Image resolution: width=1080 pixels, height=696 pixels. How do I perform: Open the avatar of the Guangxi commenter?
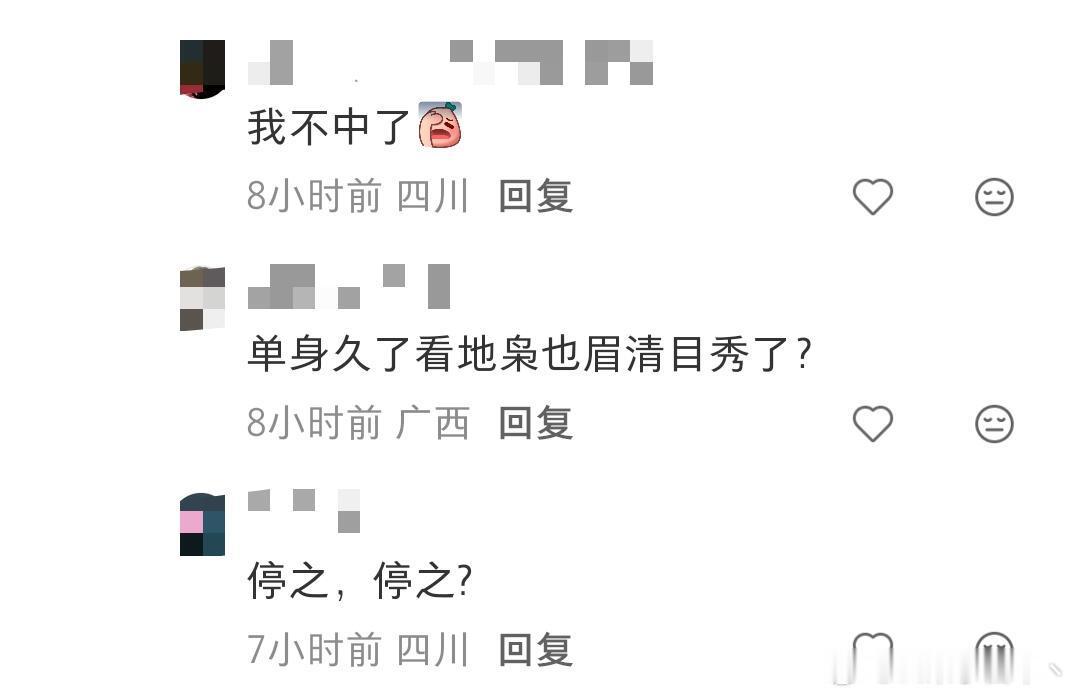[202, 298]
